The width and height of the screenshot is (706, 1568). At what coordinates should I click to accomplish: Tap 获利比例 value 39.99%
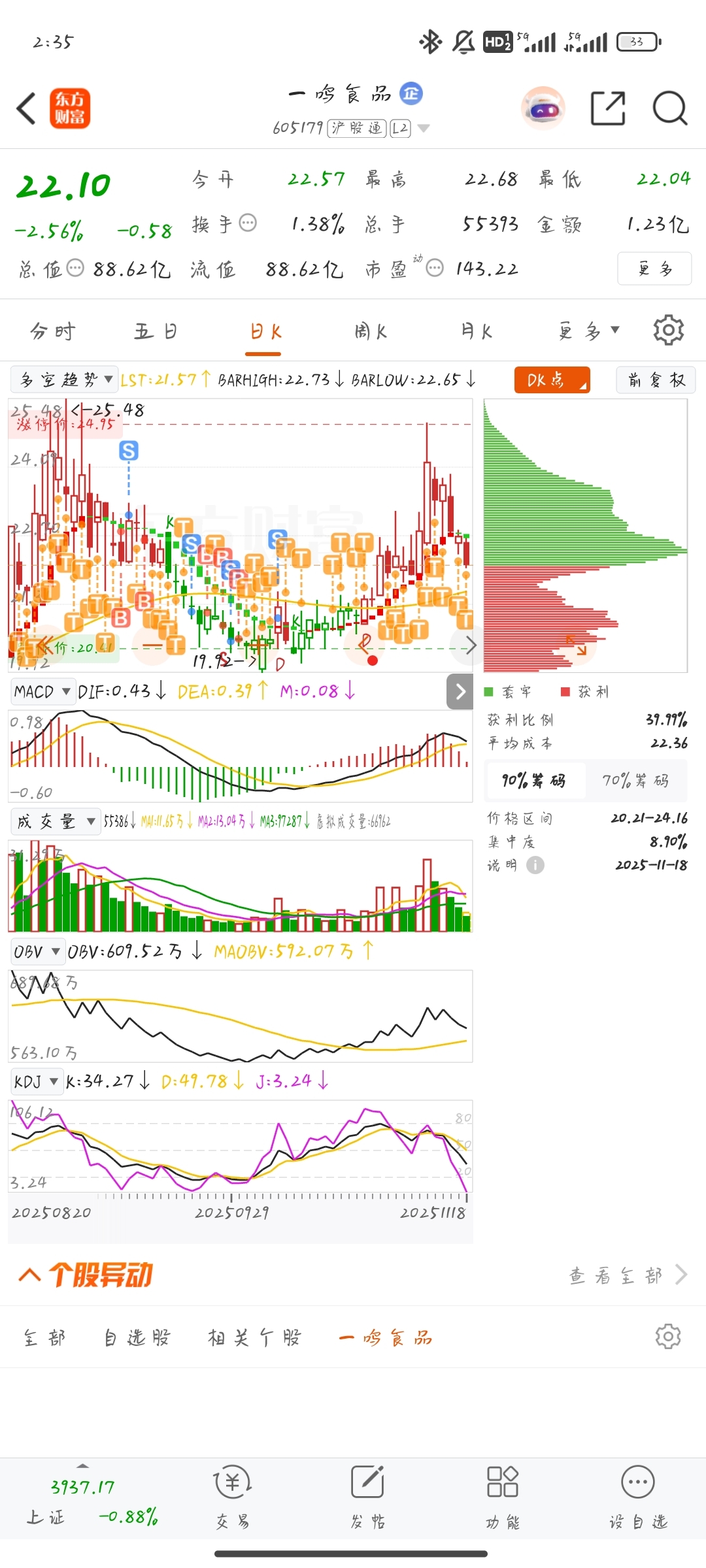[666, 719]
